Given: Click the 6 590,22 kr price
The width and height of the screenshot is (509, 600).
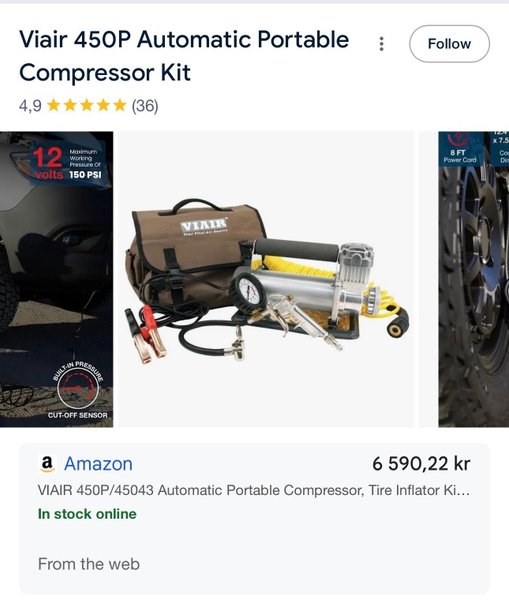Looking at the screenshot, I should [421, 464].
